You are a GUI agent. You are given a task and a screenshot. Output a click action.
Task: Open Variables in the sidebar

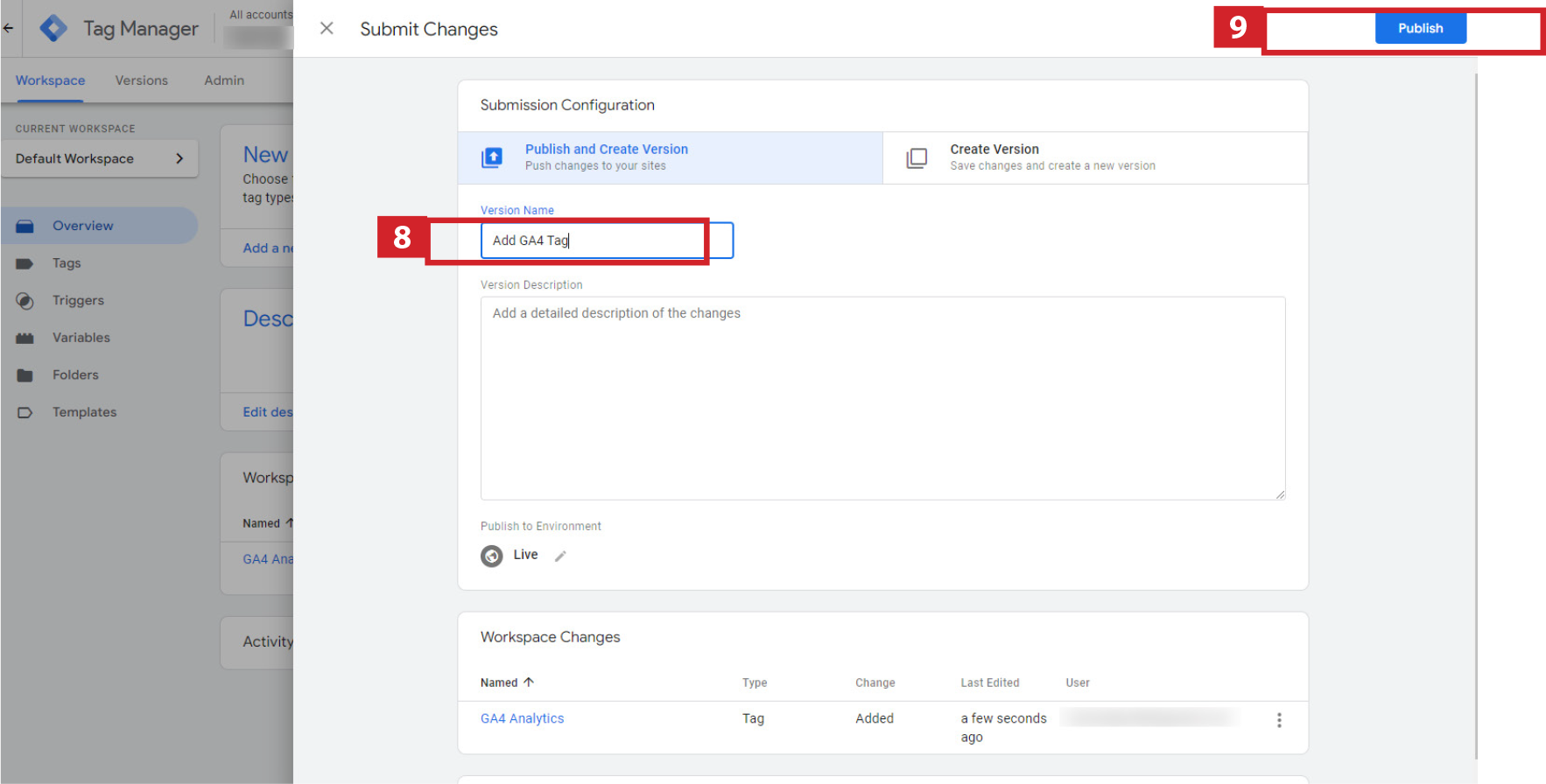tap(81, 338)
